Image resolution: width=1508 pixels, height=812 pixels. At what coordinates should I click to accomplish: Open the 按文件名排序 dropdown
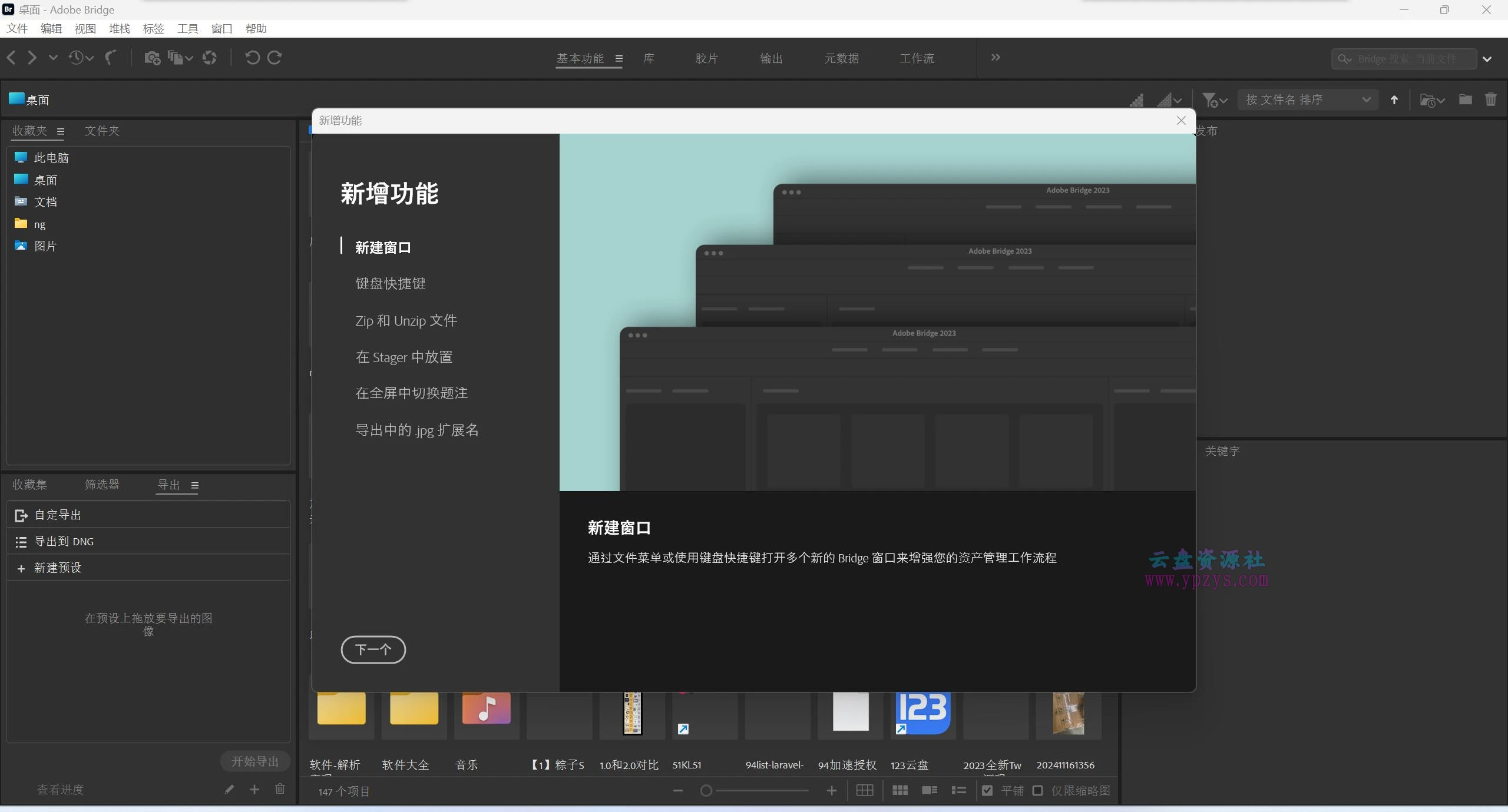(x=1308, y=100)
